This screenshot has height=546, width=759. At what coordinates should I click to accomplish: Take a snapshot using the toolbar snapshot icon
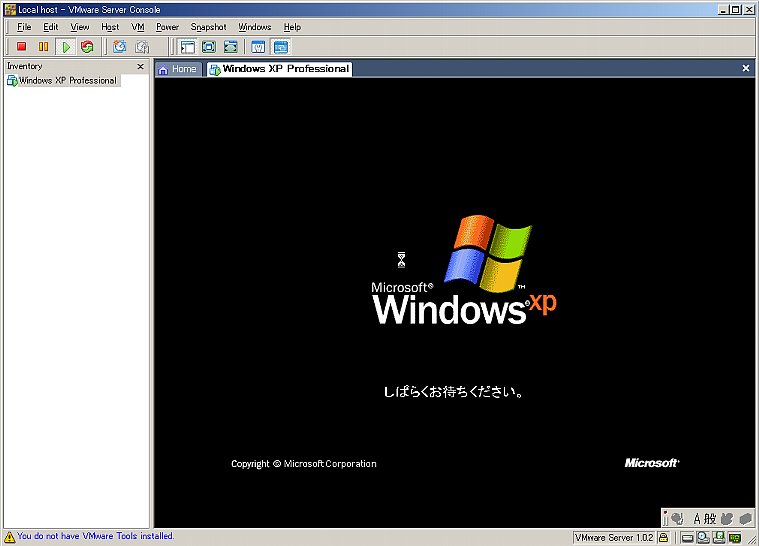pos(120,46)
